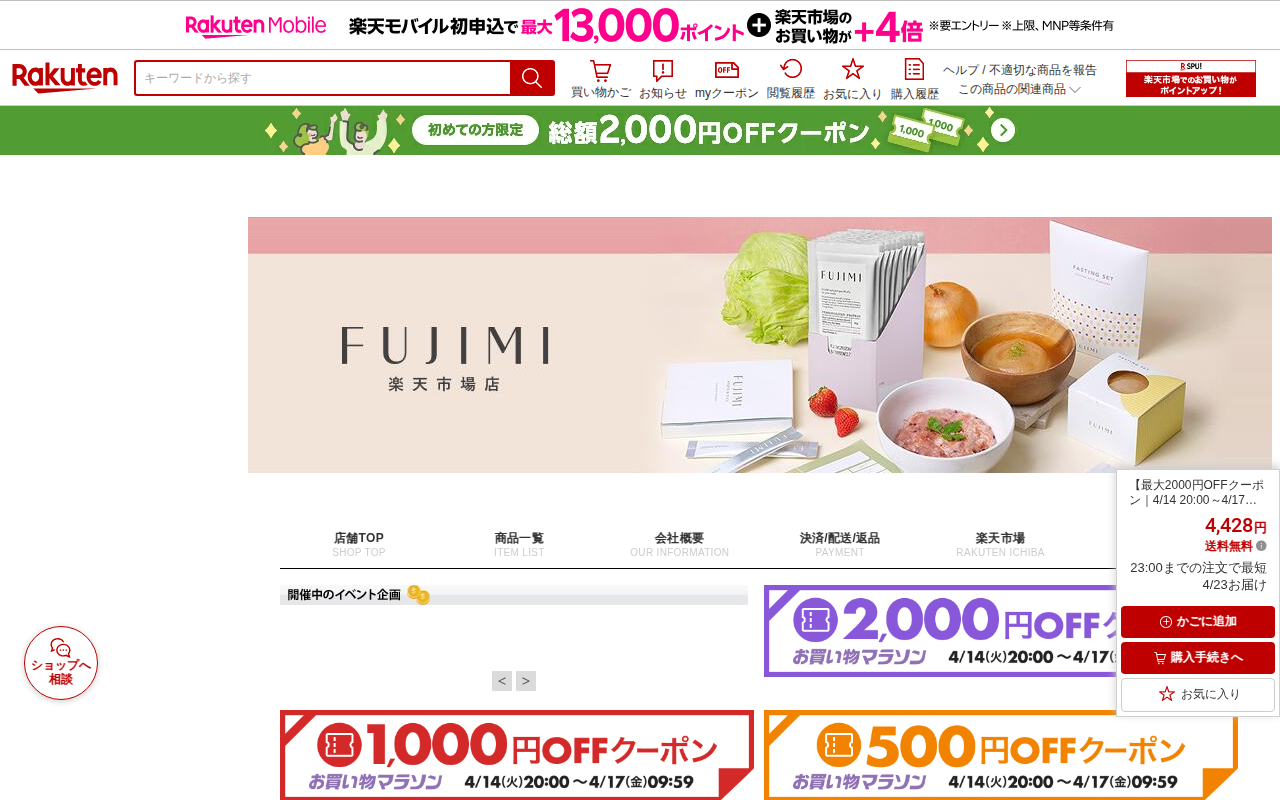Open the 1,000円OFF coupon banner
The width and height of the screenshot is (1280, 800).
[517, 755]
